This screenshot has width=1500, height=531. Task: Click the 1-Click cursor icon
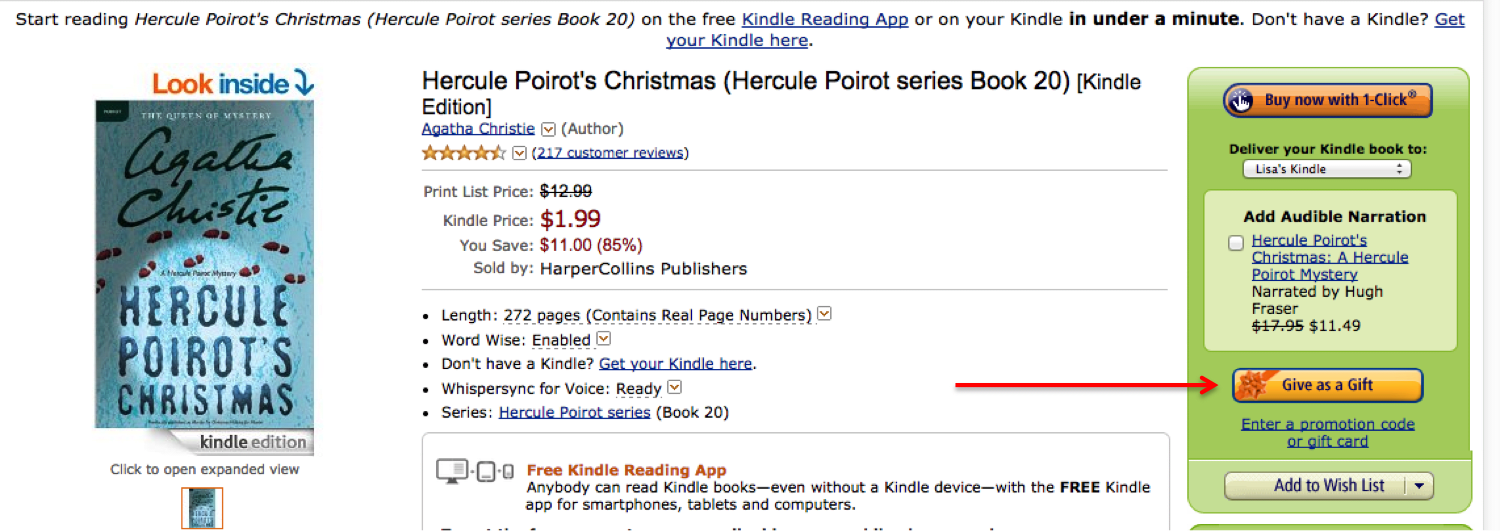[1241, 100]
